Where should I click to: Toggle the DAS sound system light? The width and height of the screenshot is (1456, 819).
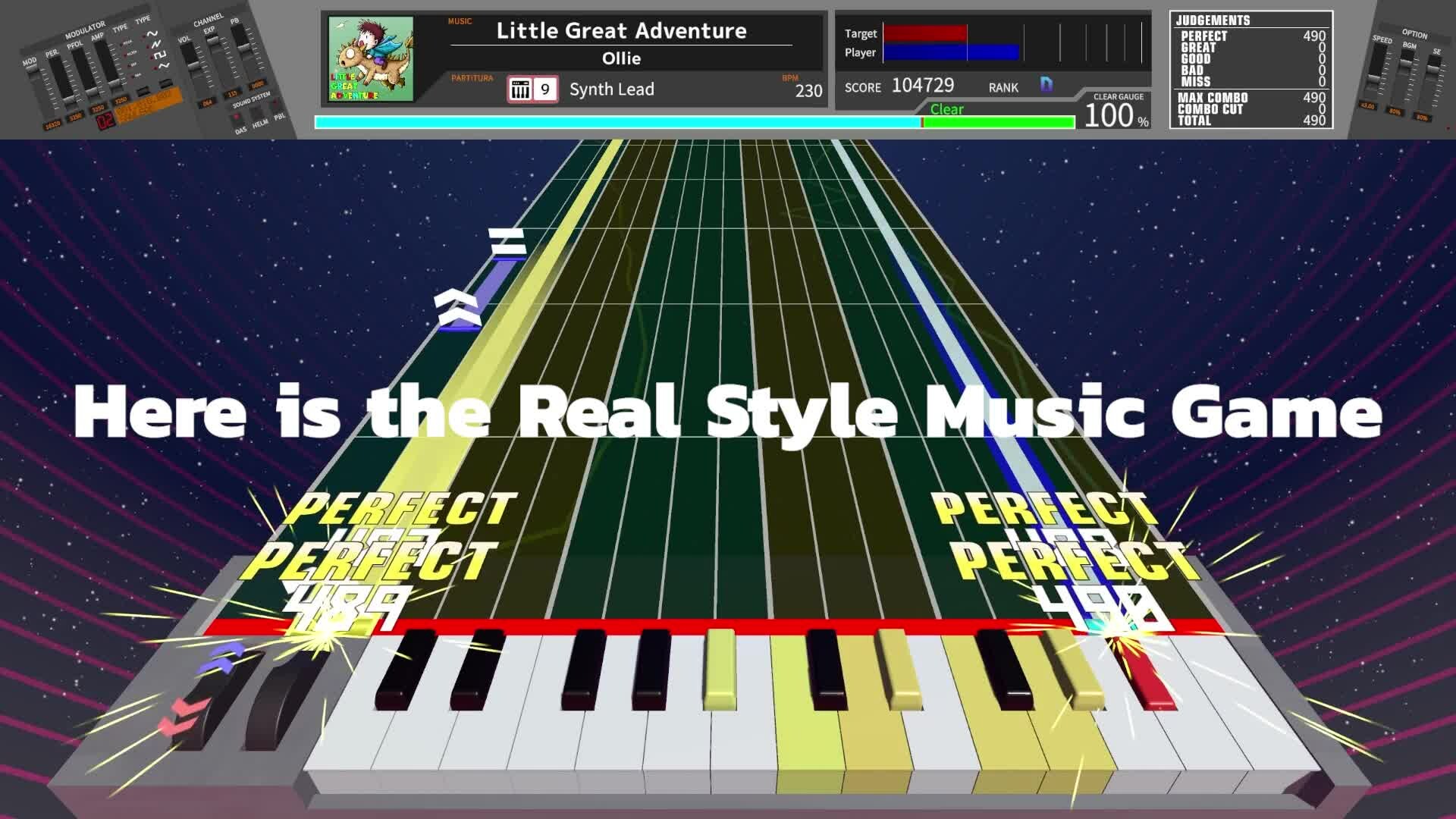click(236, 117)
